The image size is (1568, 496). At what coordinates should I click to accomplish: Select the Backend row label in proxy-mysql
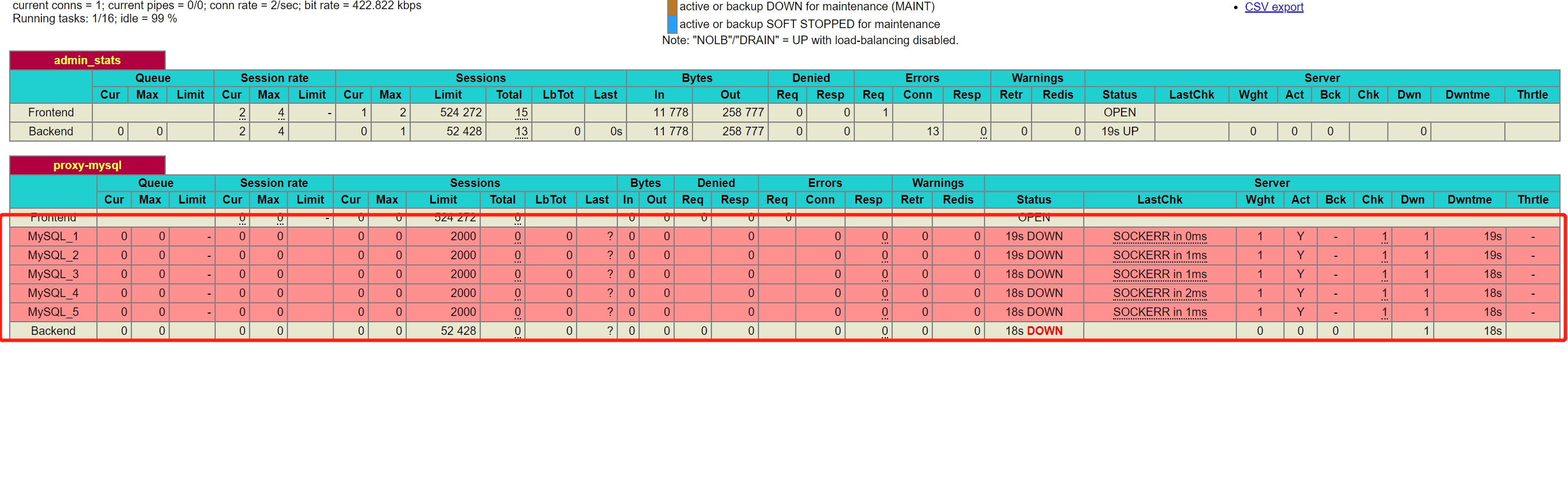click(53, 330)
